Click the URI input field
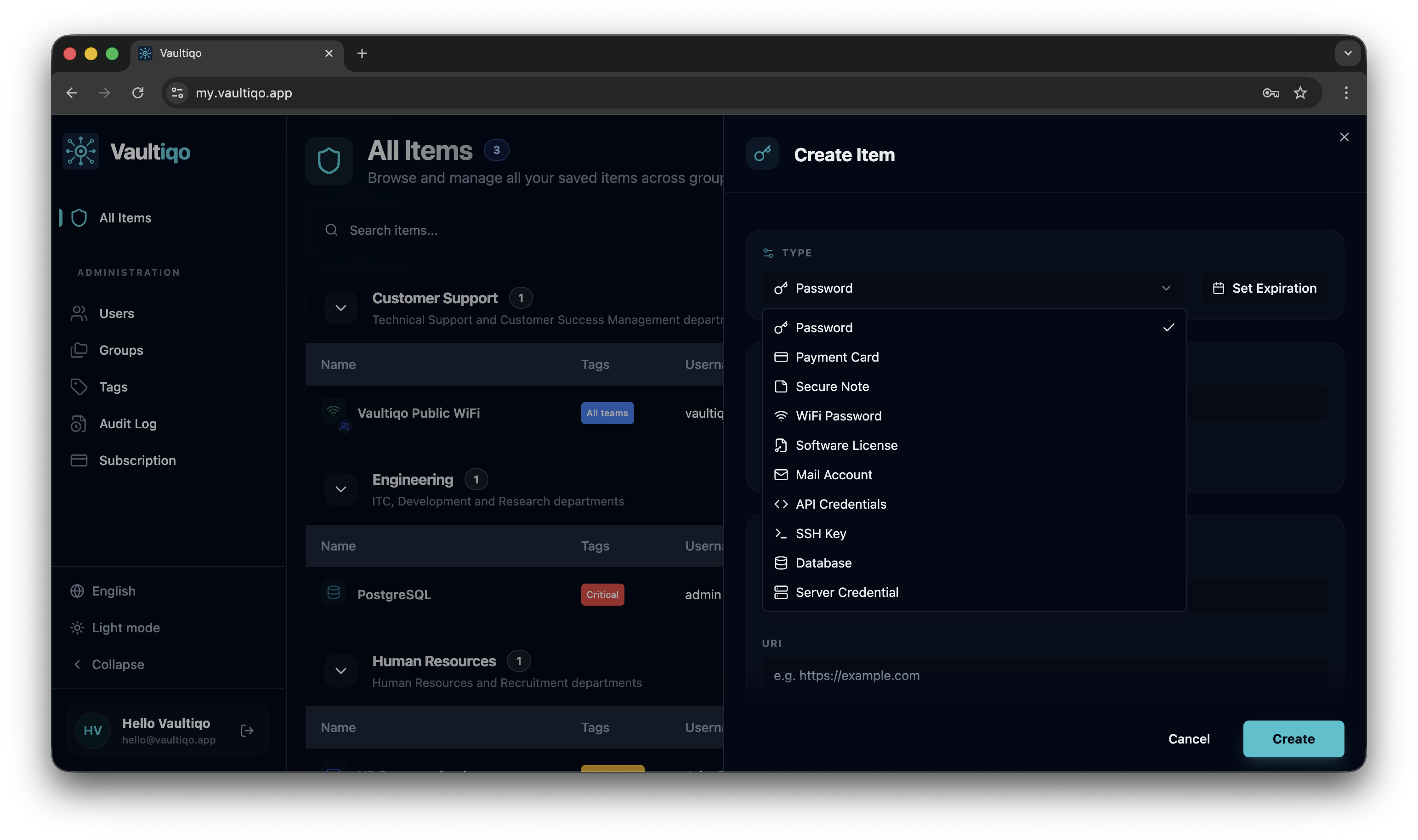Screen dimensions: 1418x840 click(x=1044, y=675)
